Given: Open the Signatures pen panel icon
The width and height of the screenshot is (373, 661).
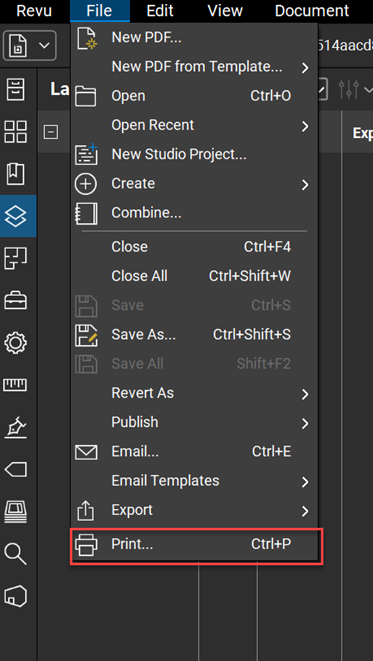Looking at the screenshot, I should pos(16,427).
